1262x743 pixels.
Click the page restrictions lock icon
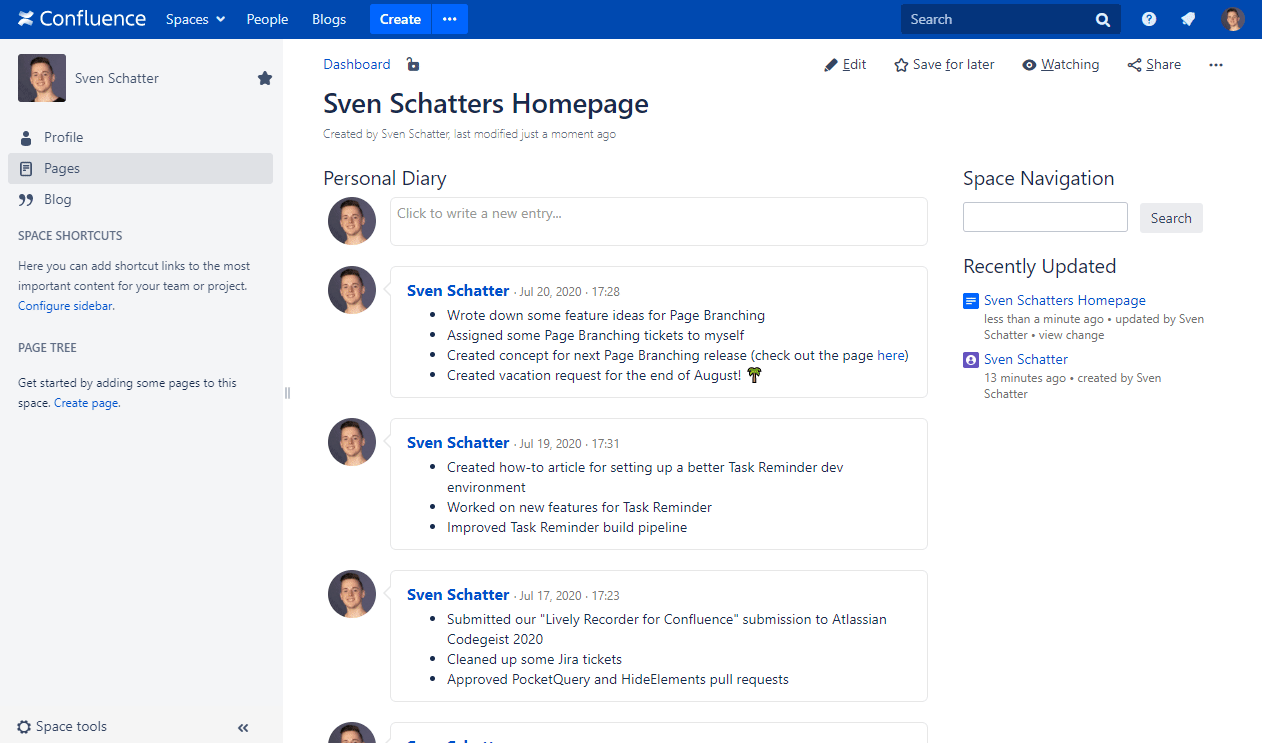(413, 64)
